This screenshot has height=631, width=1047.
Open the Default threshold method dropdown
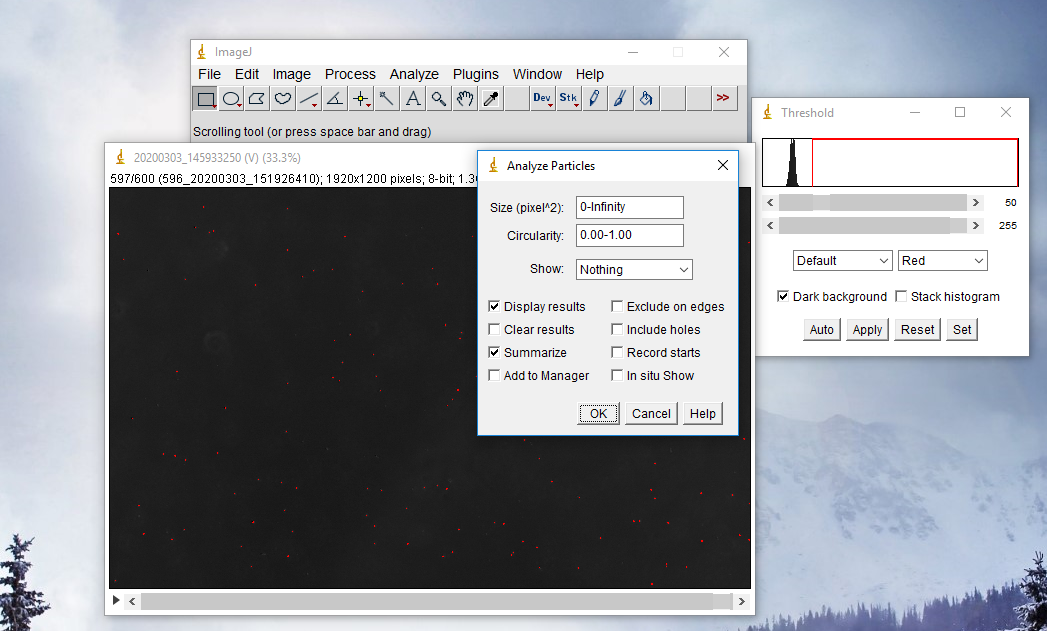click(x=842, y=261)
